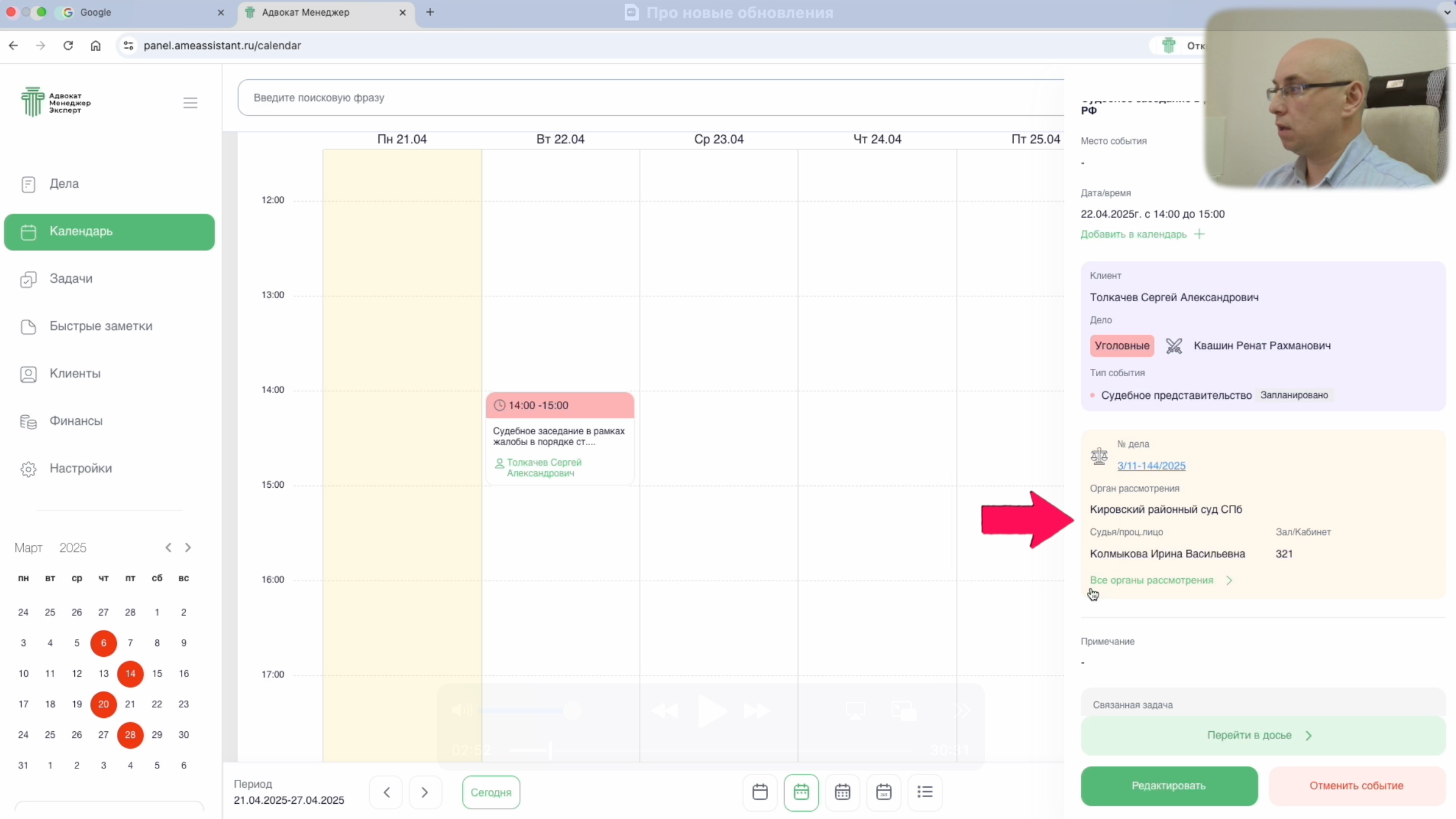Open year view 365 calendar icon
This screenshot has width=1456, height=819.
[x=883, y=792]
